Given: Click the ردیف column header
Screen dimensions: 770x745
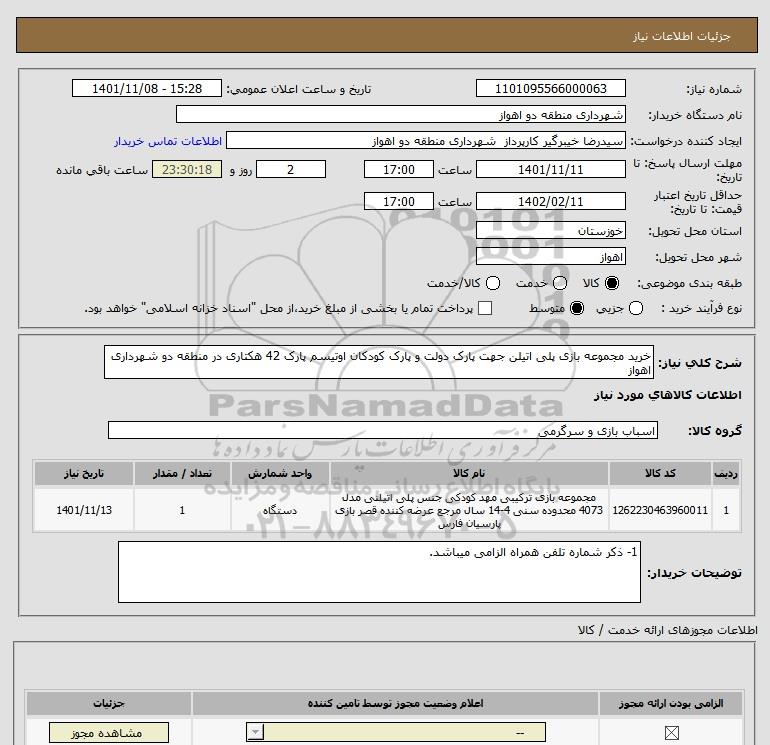Looking at the screenshot, I should [x=726, y=473].
